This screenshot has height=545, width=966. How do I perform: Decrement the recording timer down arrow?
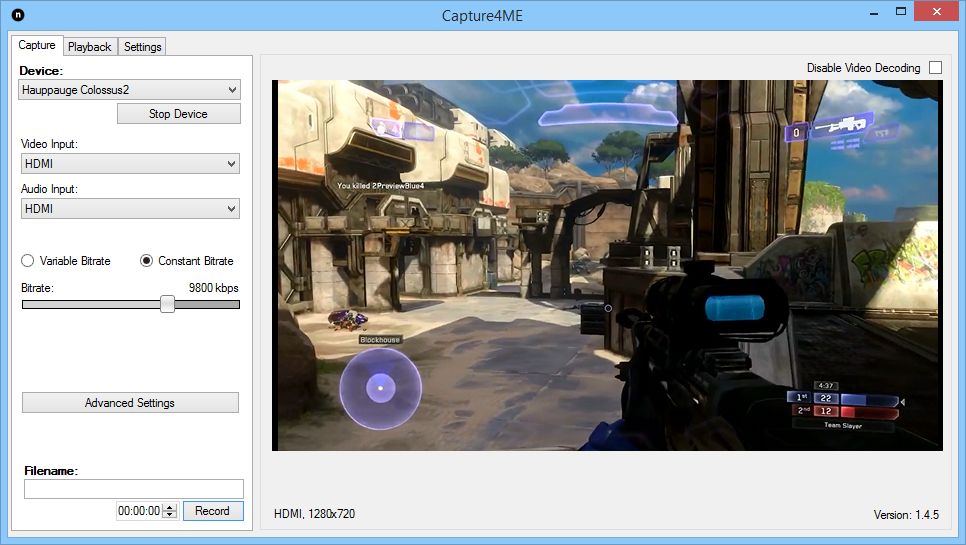[x=170, y=515]
